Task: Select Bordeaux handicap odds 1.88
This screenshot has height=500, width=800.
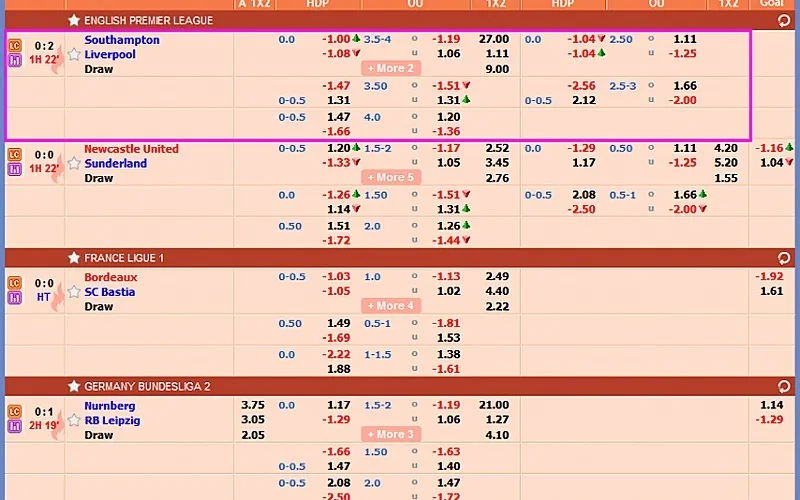Action: (339, 369)
